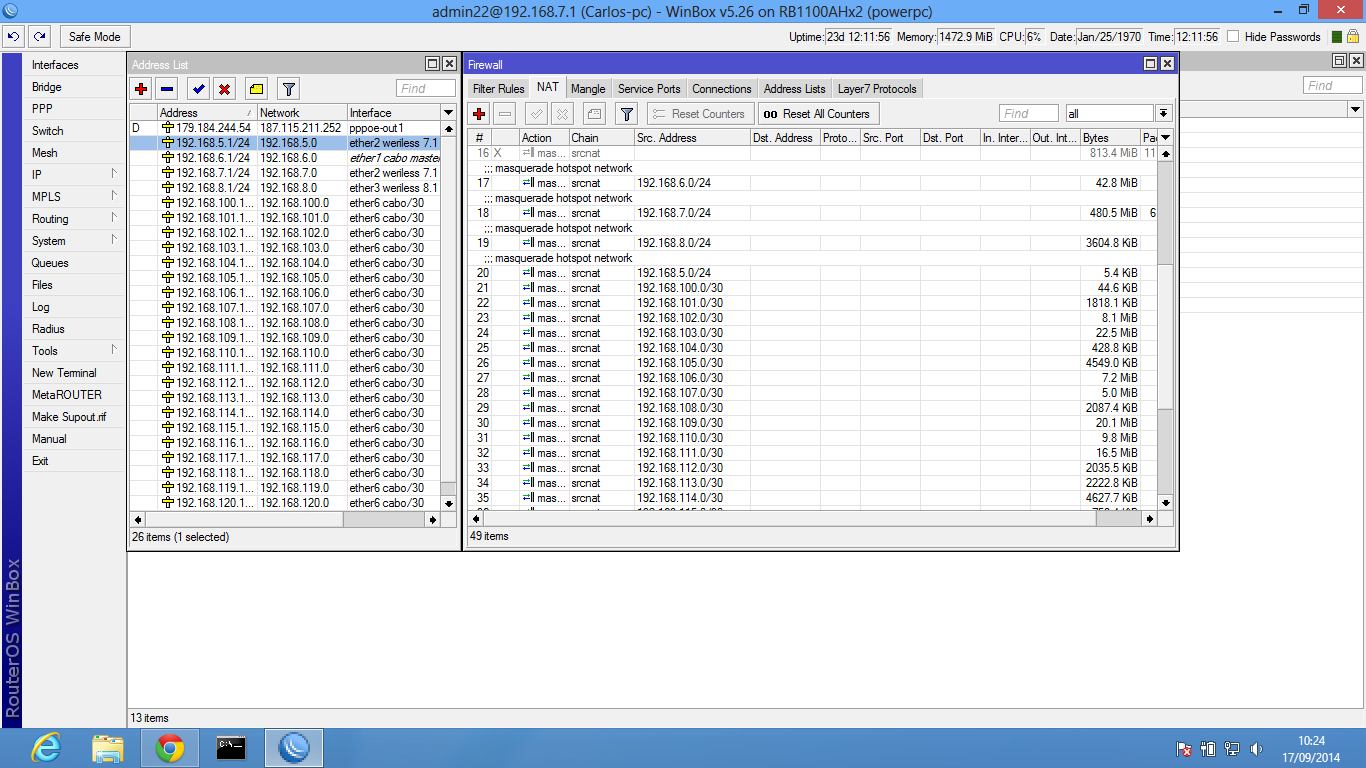Viewport: 1366px width, 768px height.
Task: Expand the System submenu
Action: (74, 241)
